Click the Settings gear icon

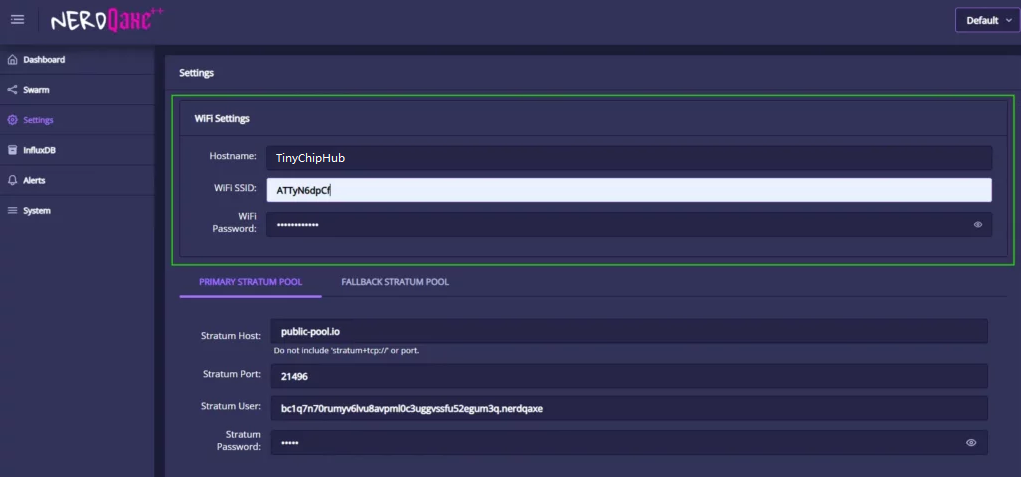pos(12,120)
